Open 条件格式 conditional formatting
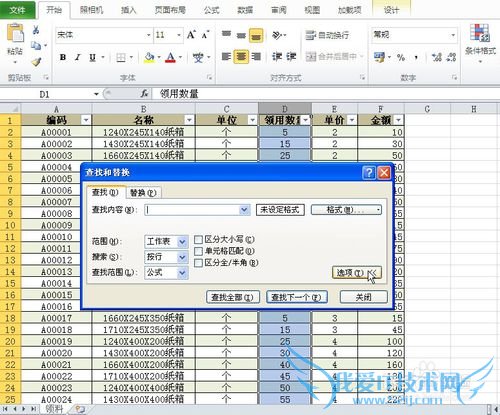This screenshot has width=500, height=415. tap(480, 43)
